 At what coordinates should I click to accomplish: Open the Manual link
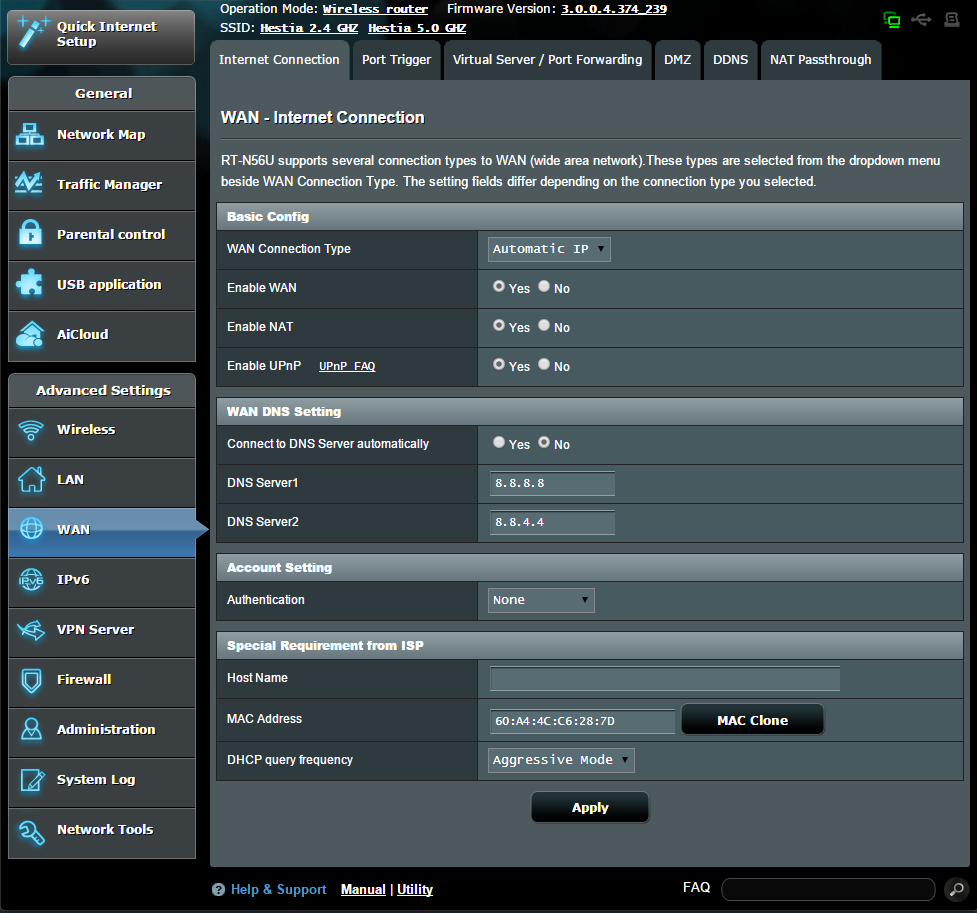click(363, 890)
